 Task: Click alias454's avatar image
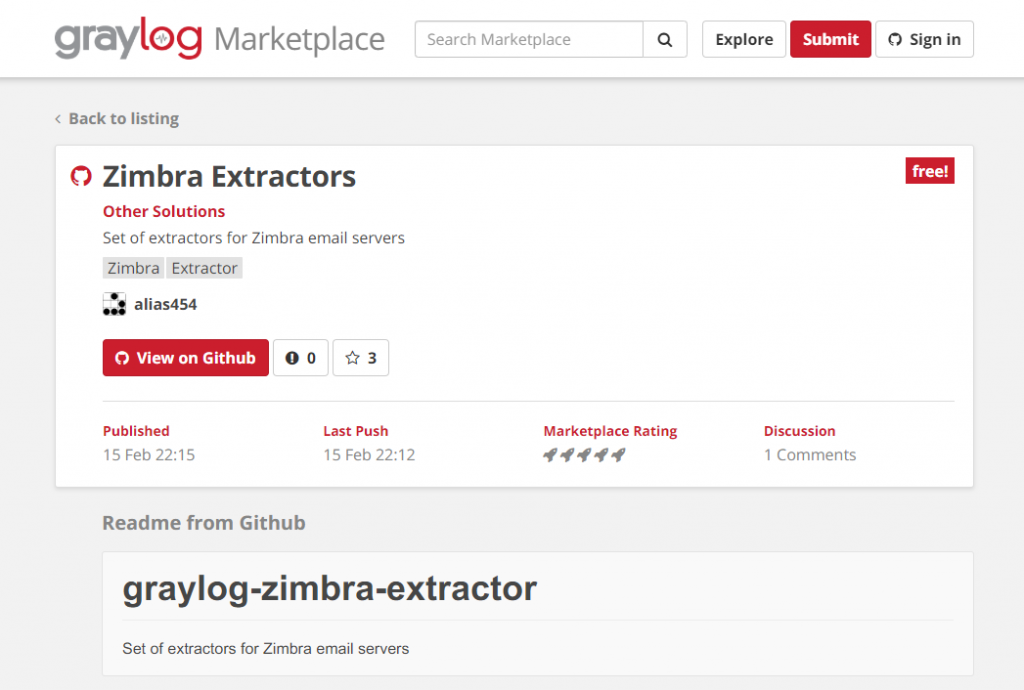point(114,304)
